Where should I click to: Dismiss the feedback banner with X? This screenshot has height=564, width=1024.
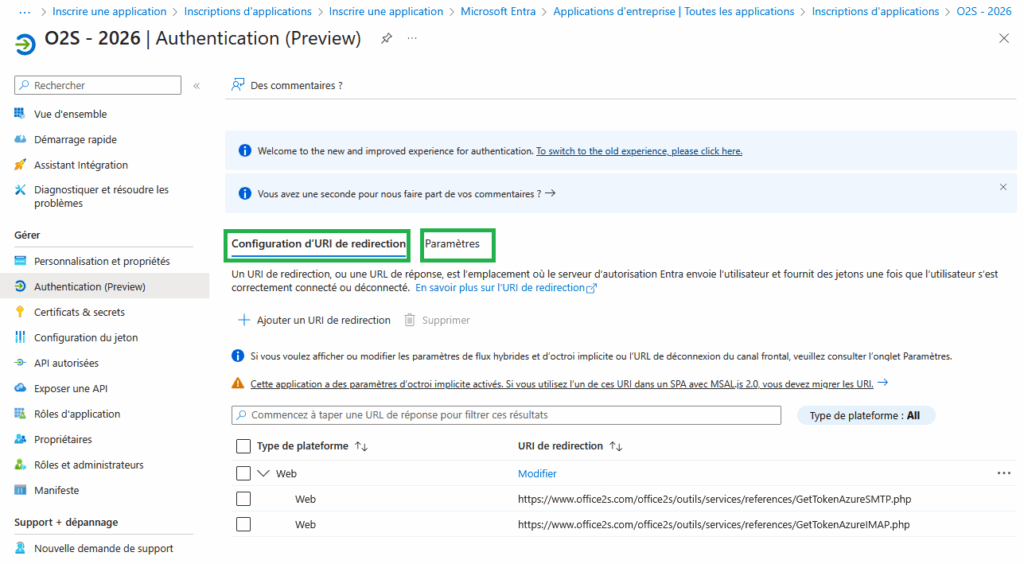(1003, 187)
